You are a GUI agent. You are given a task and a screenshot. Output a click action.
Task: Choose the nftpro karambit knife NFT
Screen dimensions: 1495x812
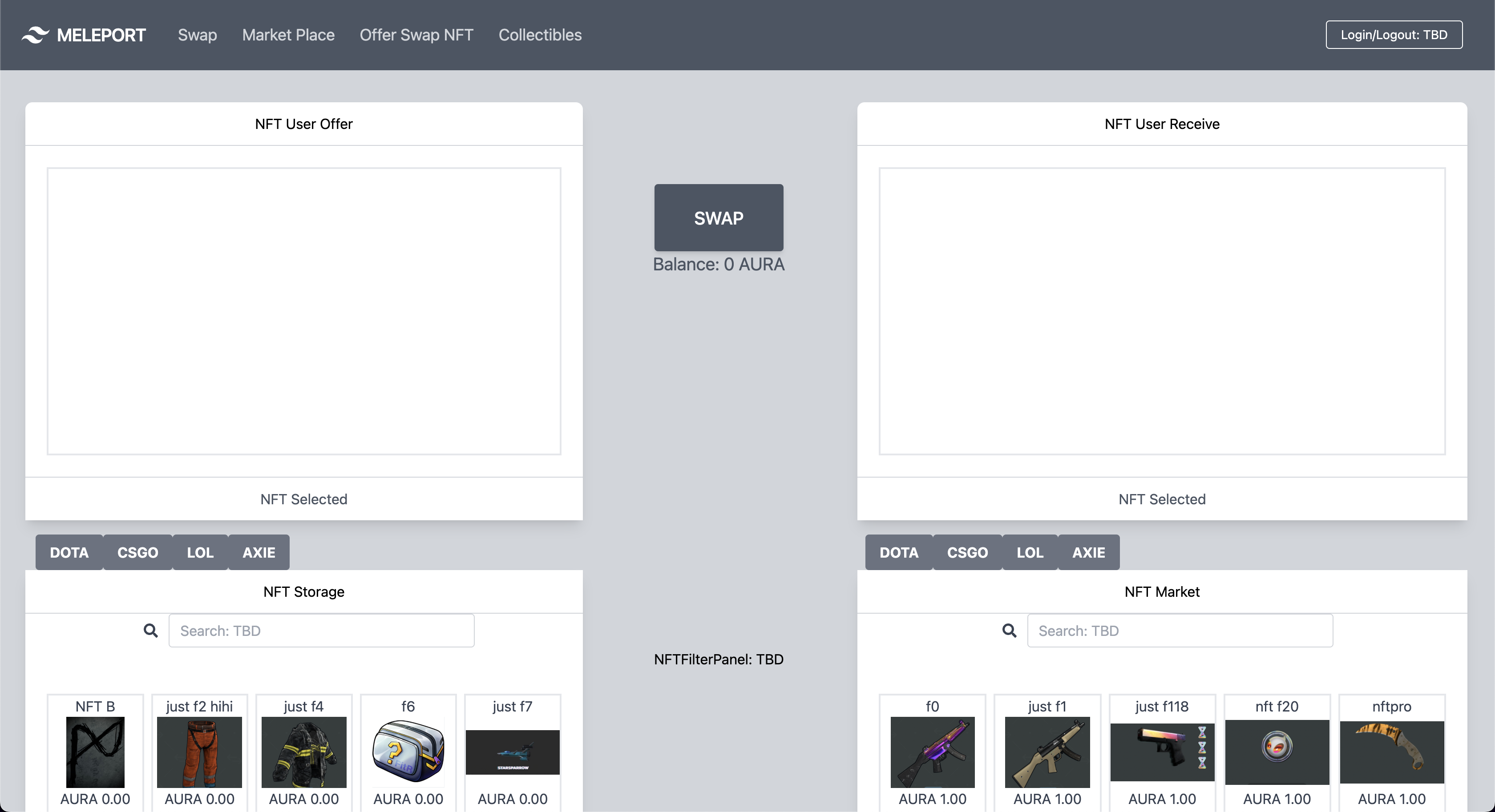1392,752
